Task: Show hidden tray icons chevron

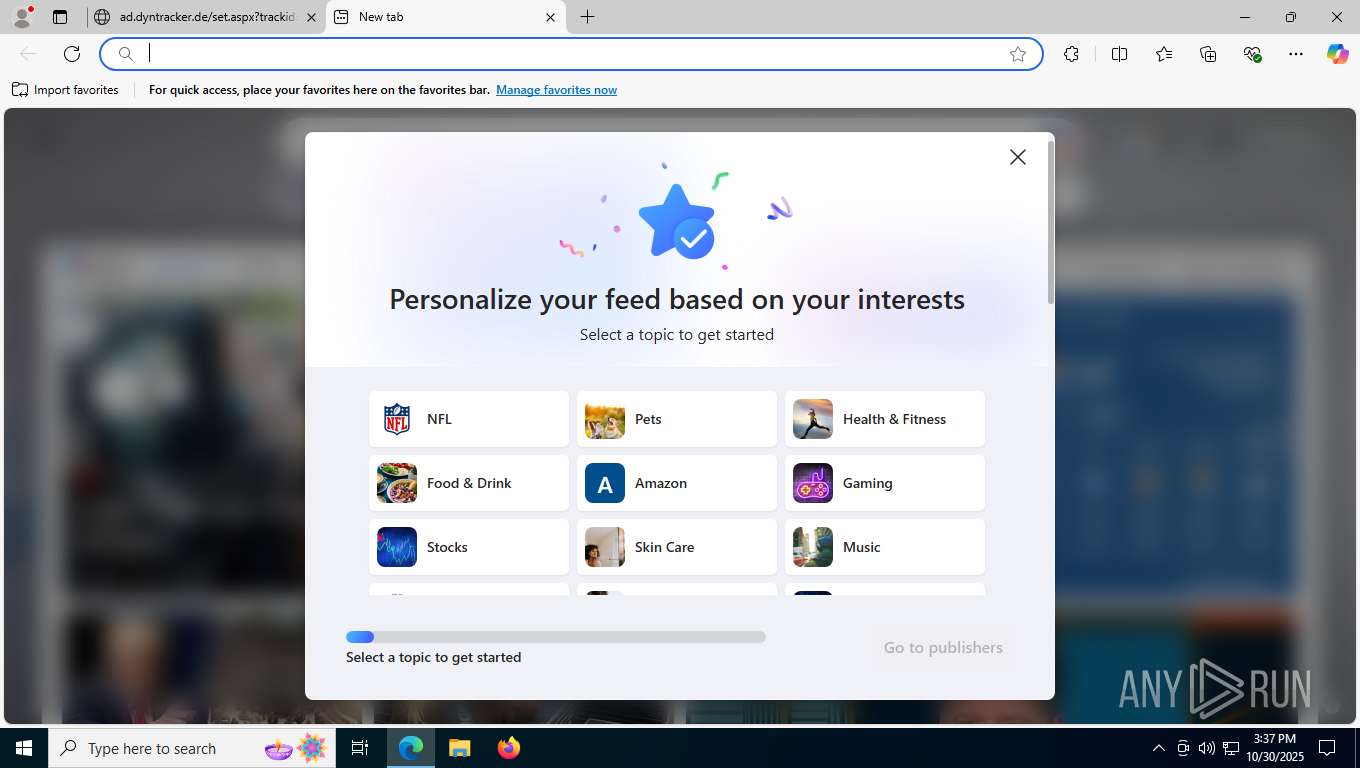Action: [x=1159, y=748]
